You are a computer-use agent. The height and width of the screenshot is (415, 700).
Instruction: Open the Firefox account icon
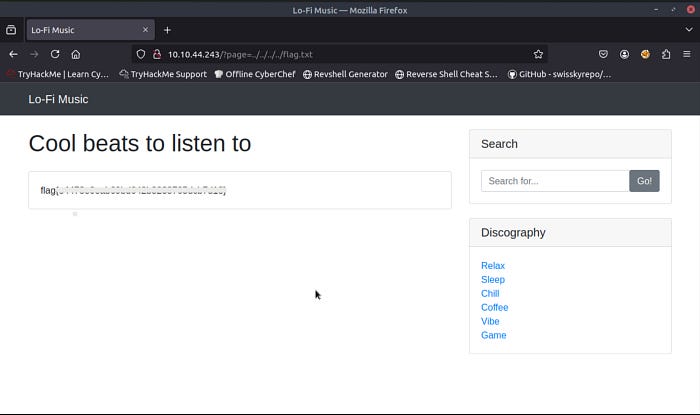(624, 54)
